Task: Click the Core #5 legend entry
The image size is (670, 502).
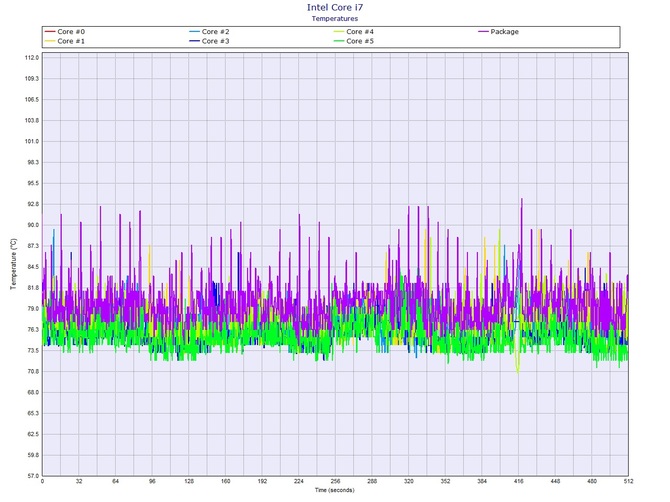Action: 353,41
